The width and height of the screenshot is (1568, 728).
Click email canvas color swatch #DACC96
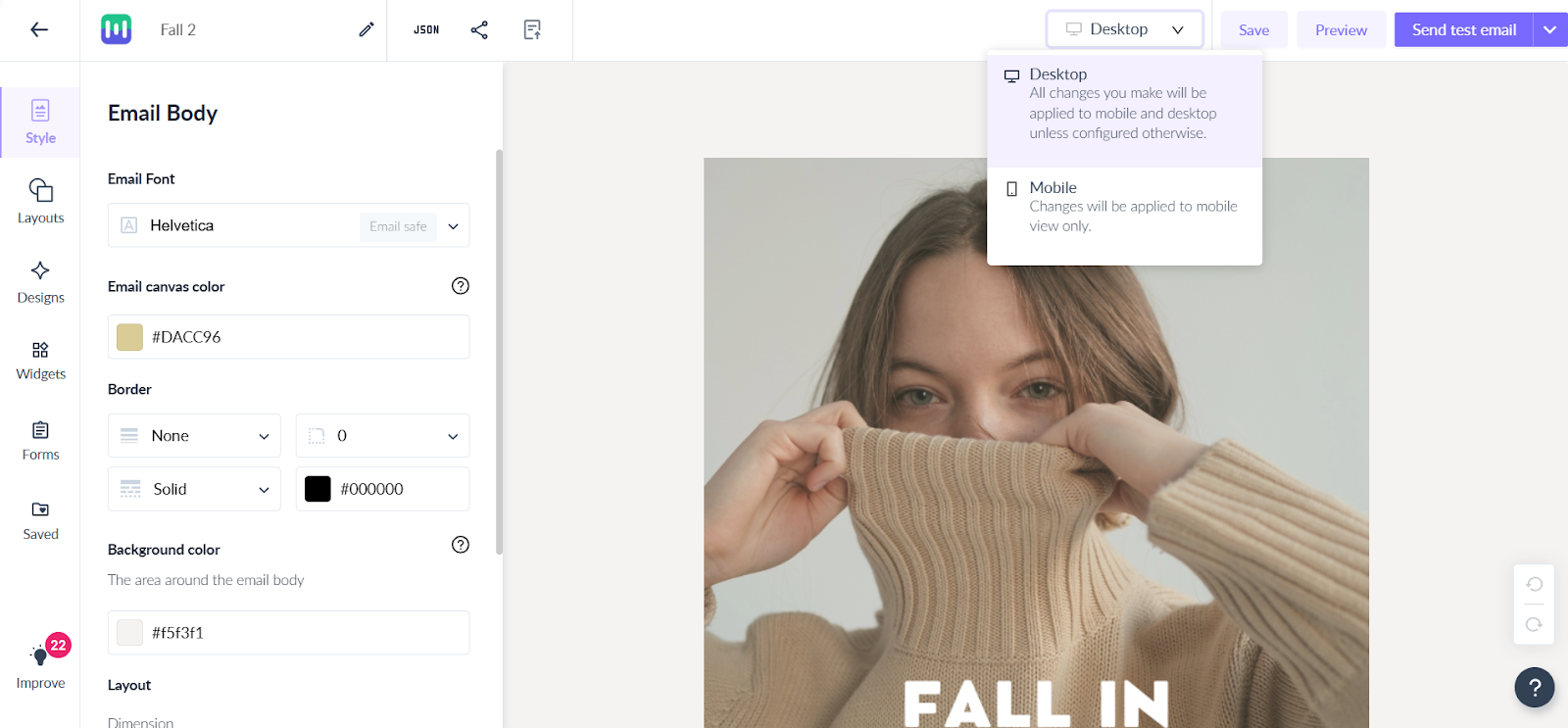129,337
